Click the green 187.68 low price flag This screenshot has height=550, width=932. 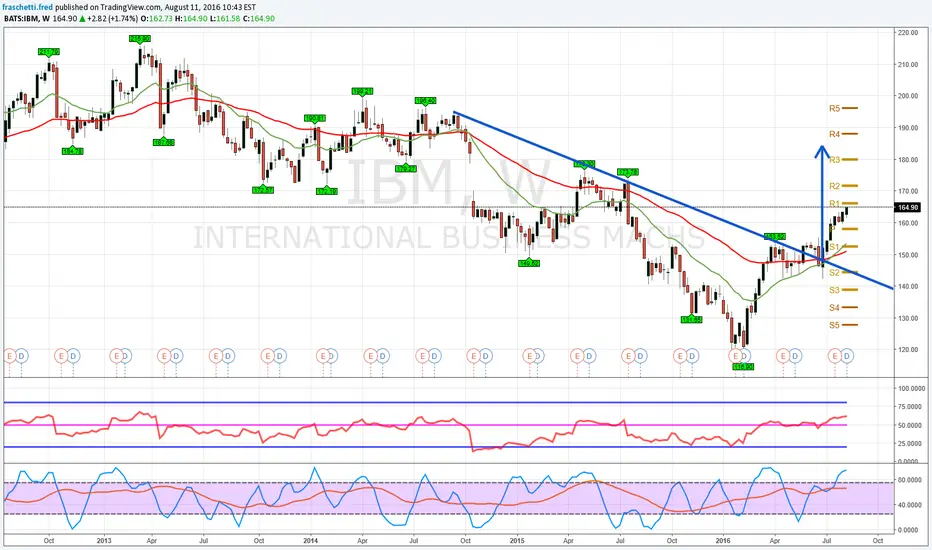point(163,142)
